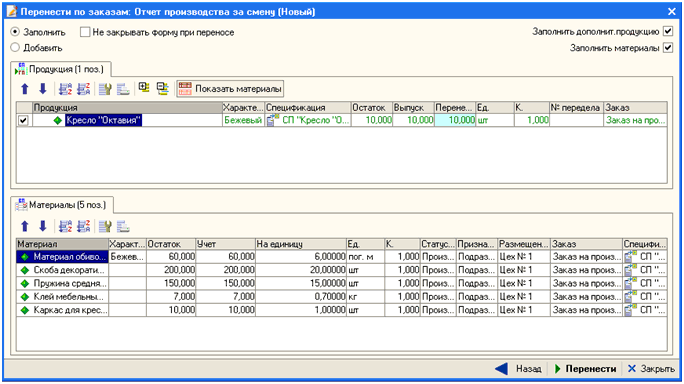Click output list icon in Материалы toolbar

coord(123,226)
